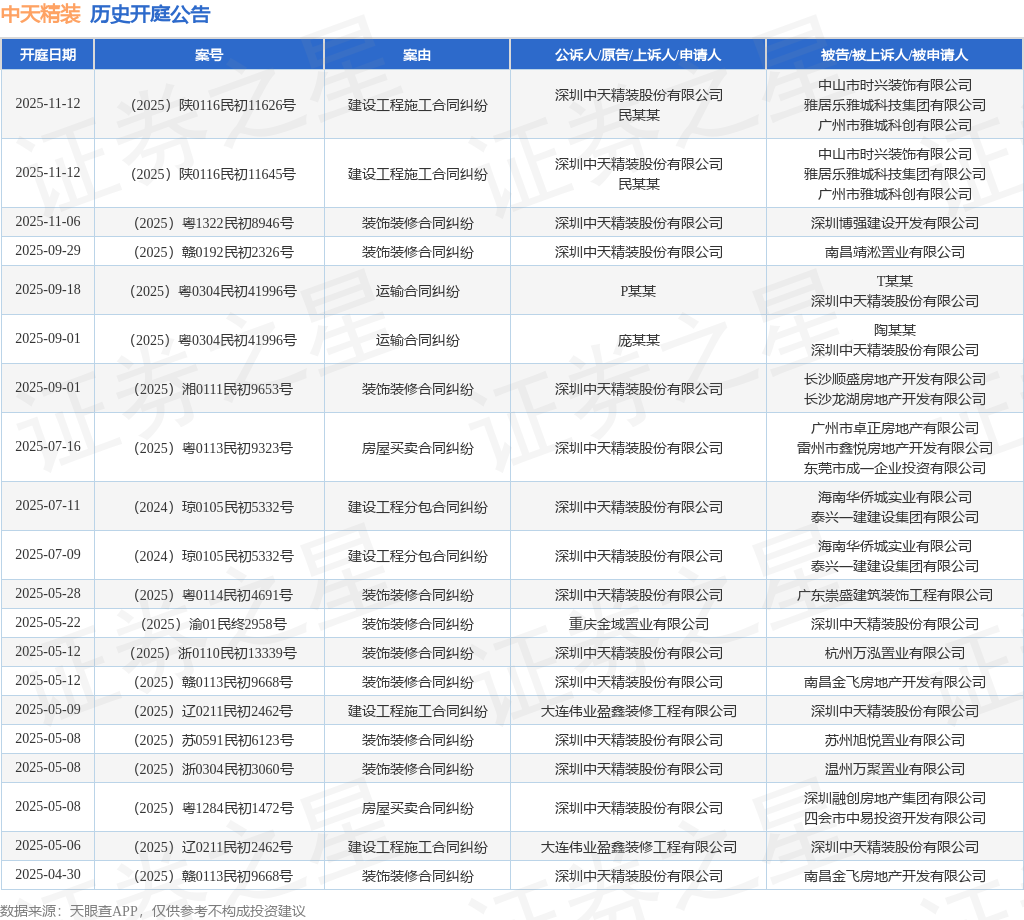This screenshot has height=920, width=1024.
Task: Select the 公诉人/原告/上诉人/申请人 header
Action: tap(638, 55)
